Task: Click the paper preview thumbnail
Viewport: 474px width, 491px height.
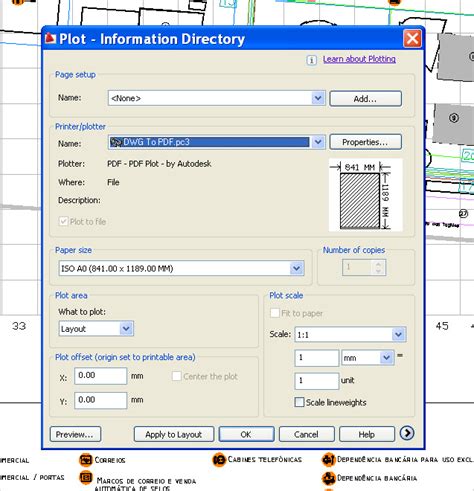Action: [365, 195]
